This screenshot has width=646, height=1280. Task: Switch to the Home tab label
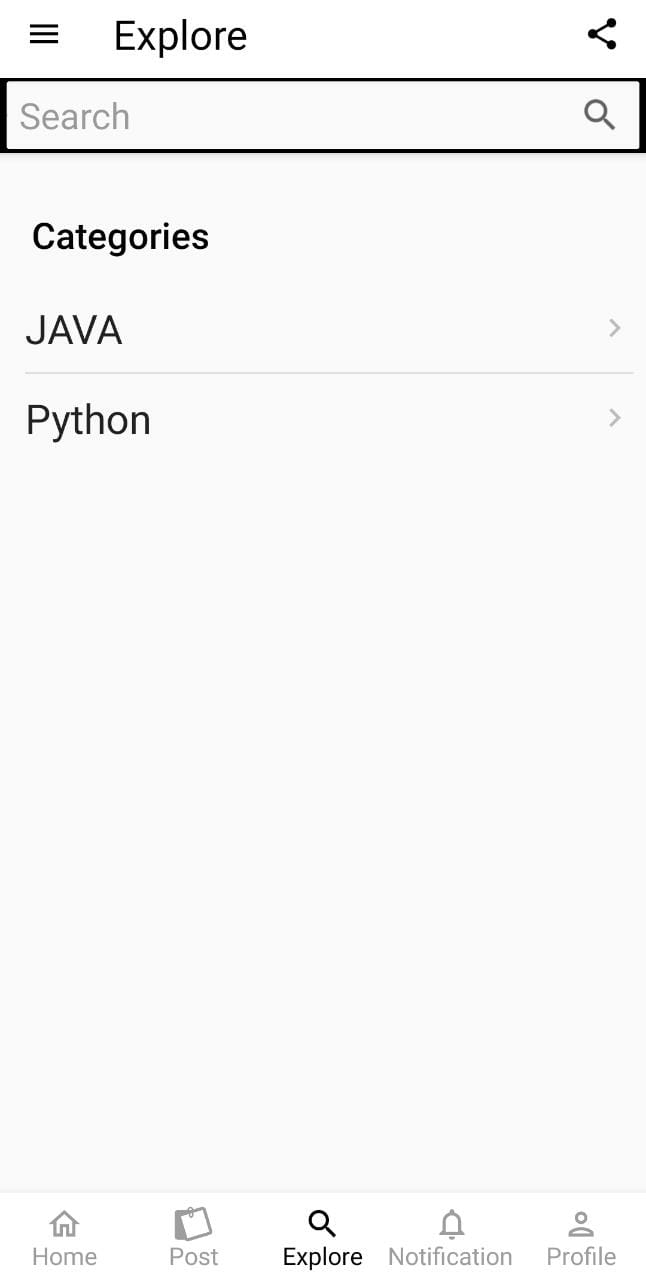click(x=64, y=1257)
